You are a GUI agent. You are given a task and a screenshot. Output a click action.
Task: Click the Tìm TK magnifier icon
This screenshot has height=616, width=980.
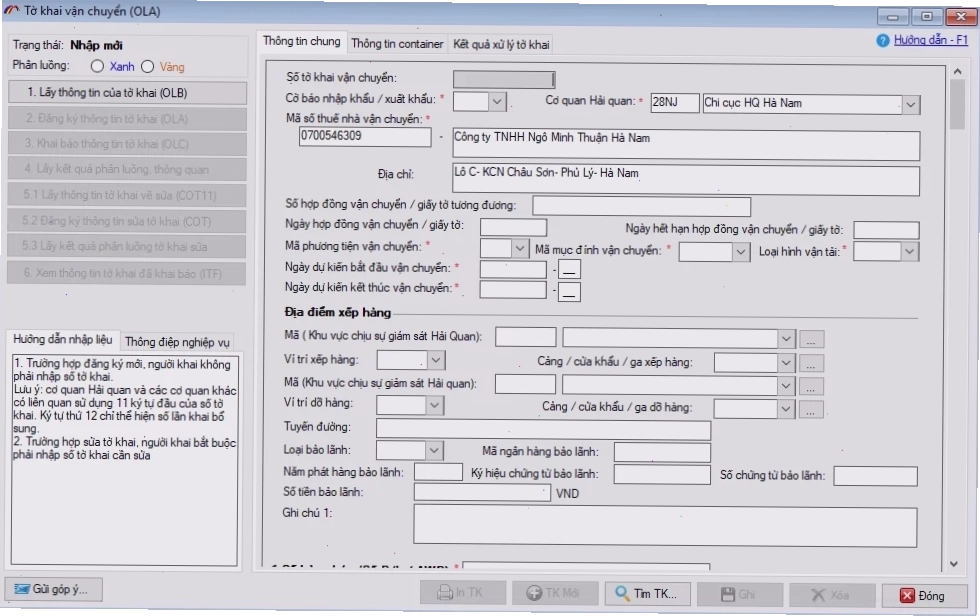pyautogui.click(x=622, y=593)
